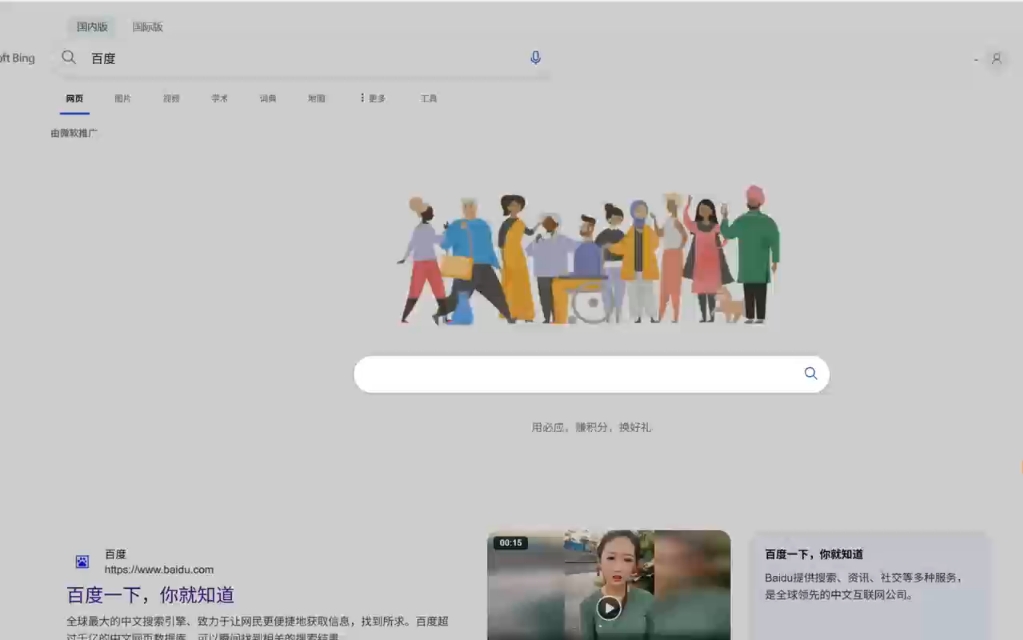This screenshot has height=640, width=1023.
Task: Select the 视频 results tab
Action: click(171, 99)
